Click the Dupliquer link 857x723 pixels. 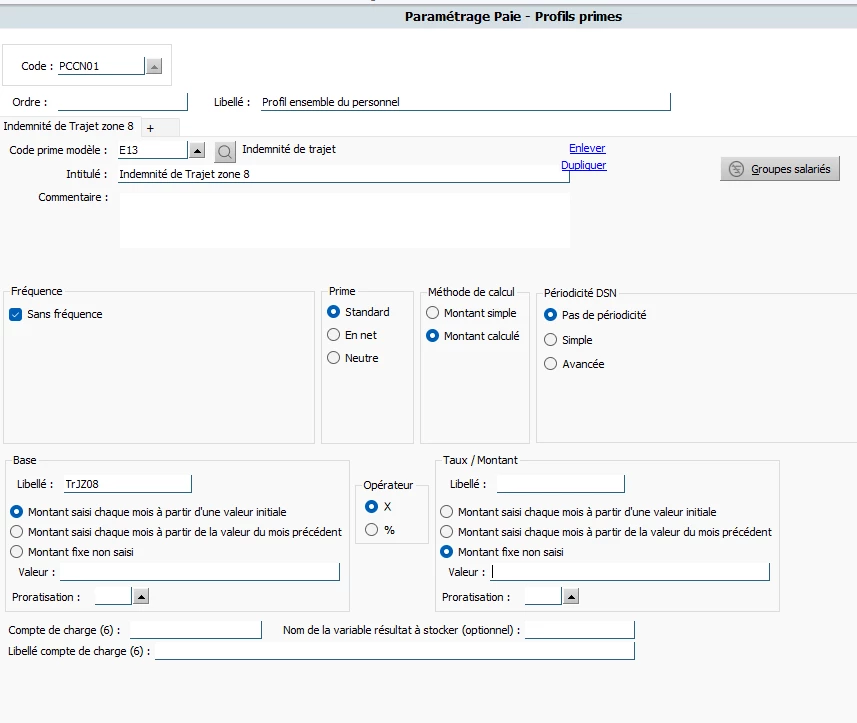tap(583, 165)
